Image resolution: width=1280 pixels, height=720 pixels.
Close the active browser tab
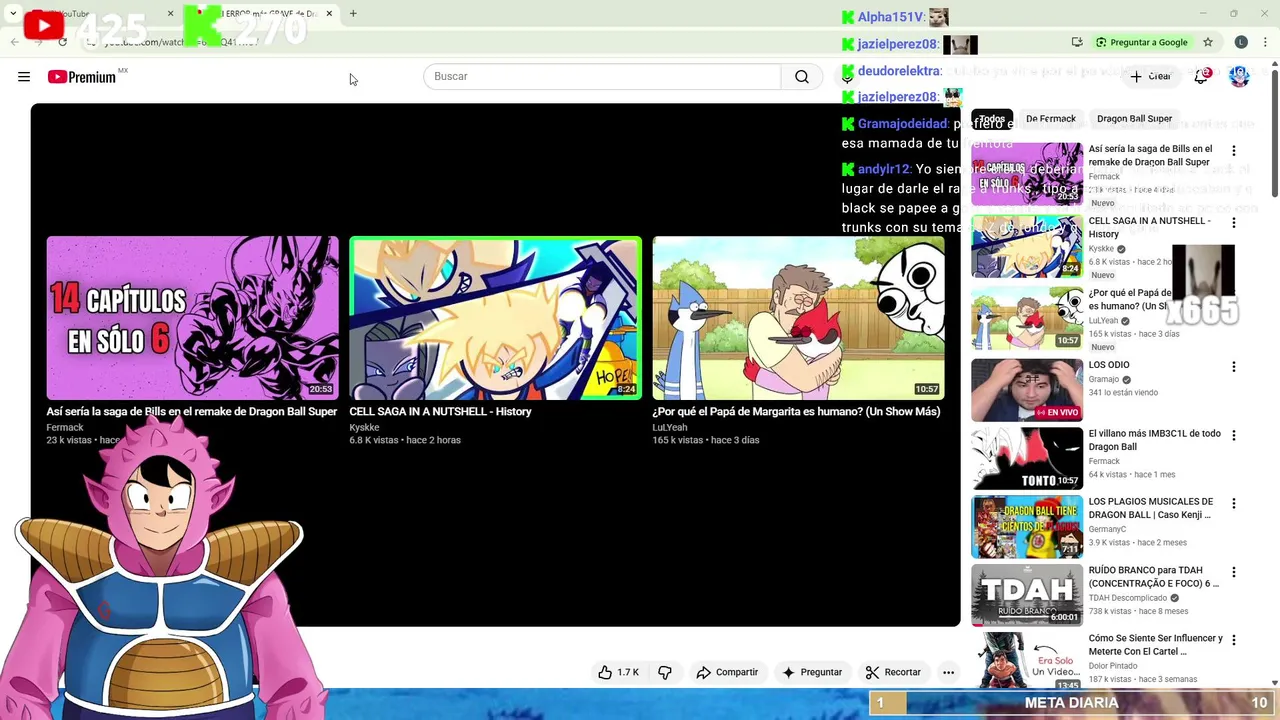[329, 14]
